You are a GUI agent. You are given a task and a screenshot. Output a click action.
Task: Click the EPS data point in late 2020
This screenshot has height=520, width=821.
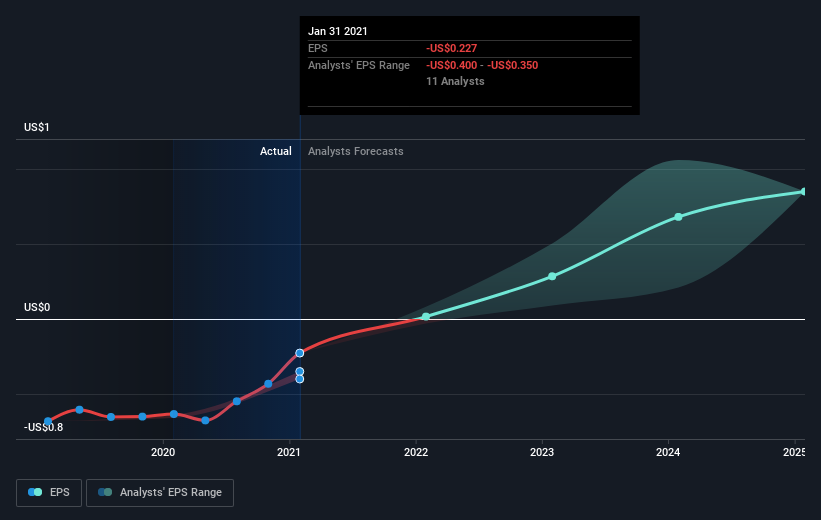click(x=268, y=384)
